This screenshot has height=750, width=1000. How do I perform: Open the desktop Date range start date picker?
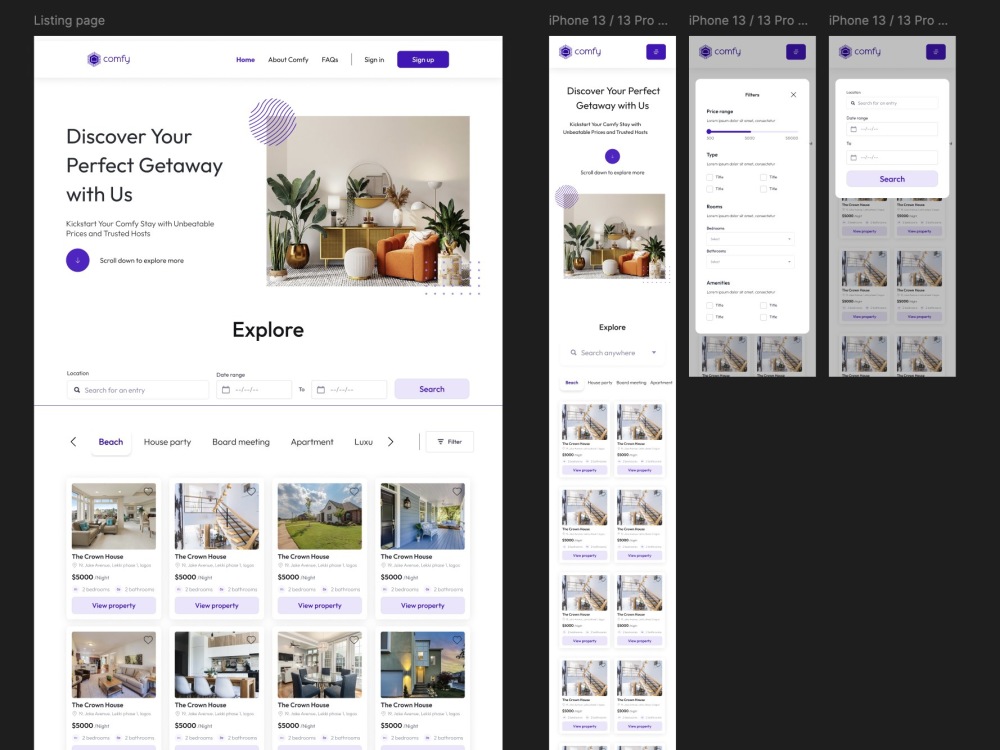[254, 390]
